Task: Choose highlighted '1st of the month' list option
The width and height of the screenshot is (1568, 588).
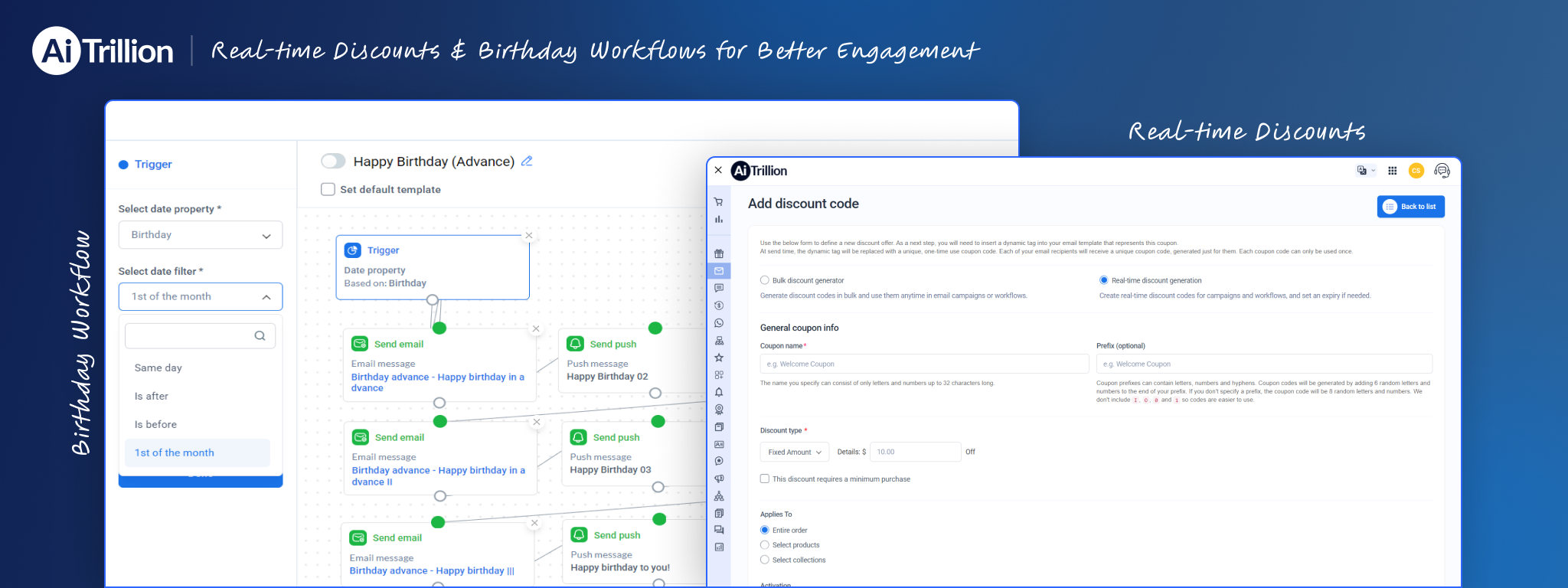Action: click(x=198, y=452)
